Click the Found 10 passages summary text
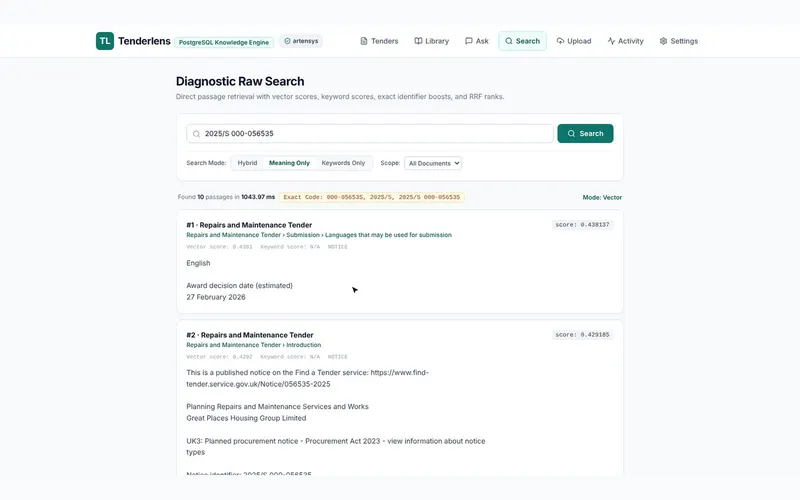Viewport: 800px width, 500px height. tap(226, 197)
